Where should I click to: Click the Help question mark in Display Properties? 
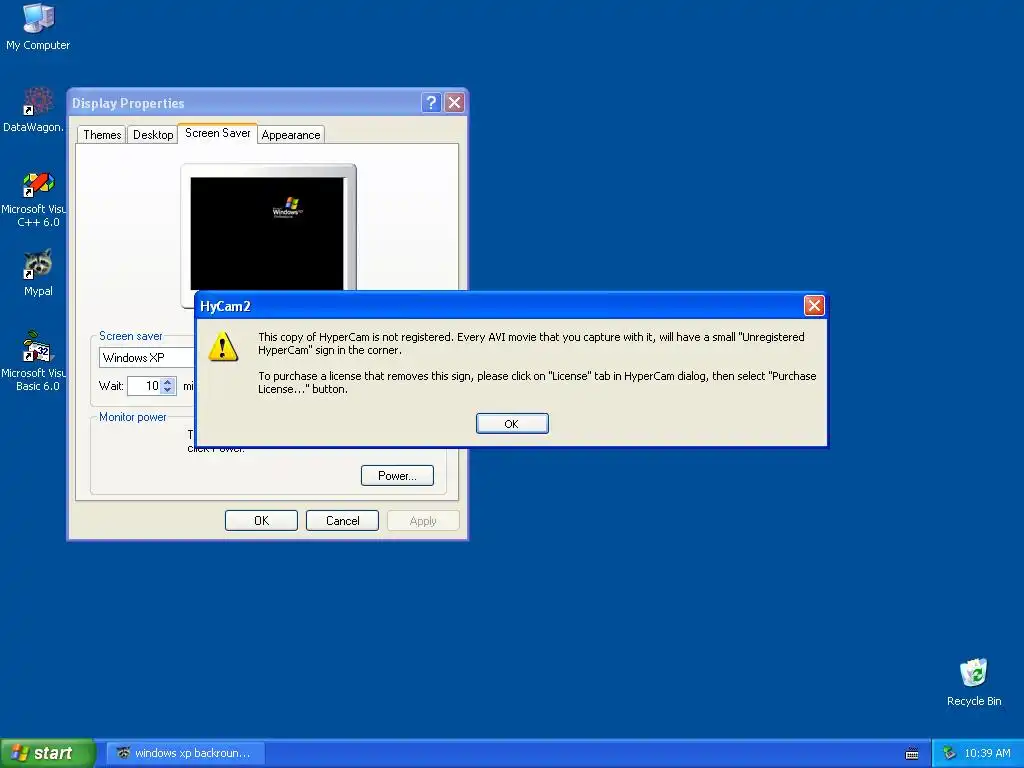point(431,103)
